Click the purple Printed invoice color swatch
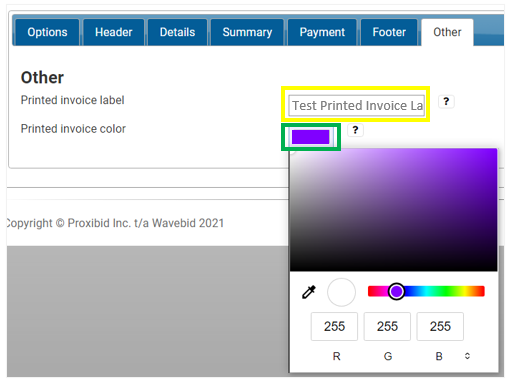Screen dimensions: 509x379 [311, 137]
